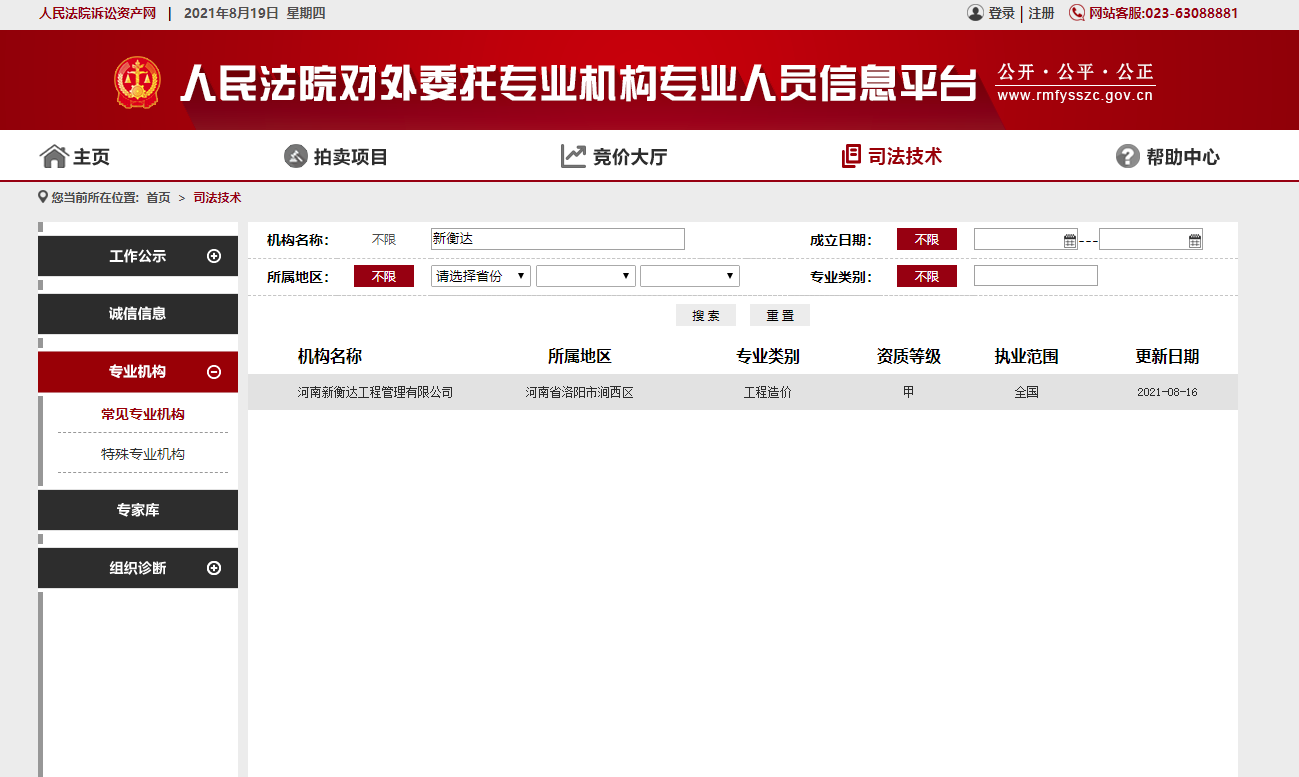Click the 搜索 search button
Screen dimensions: 1299x777
tap(706, 315)
